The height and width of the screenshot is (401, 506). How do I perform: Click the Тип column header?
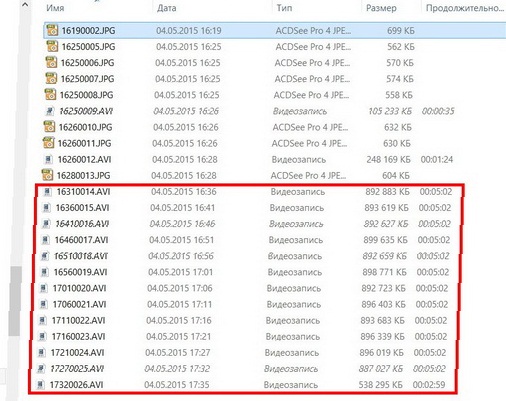[x=284, y=8]
